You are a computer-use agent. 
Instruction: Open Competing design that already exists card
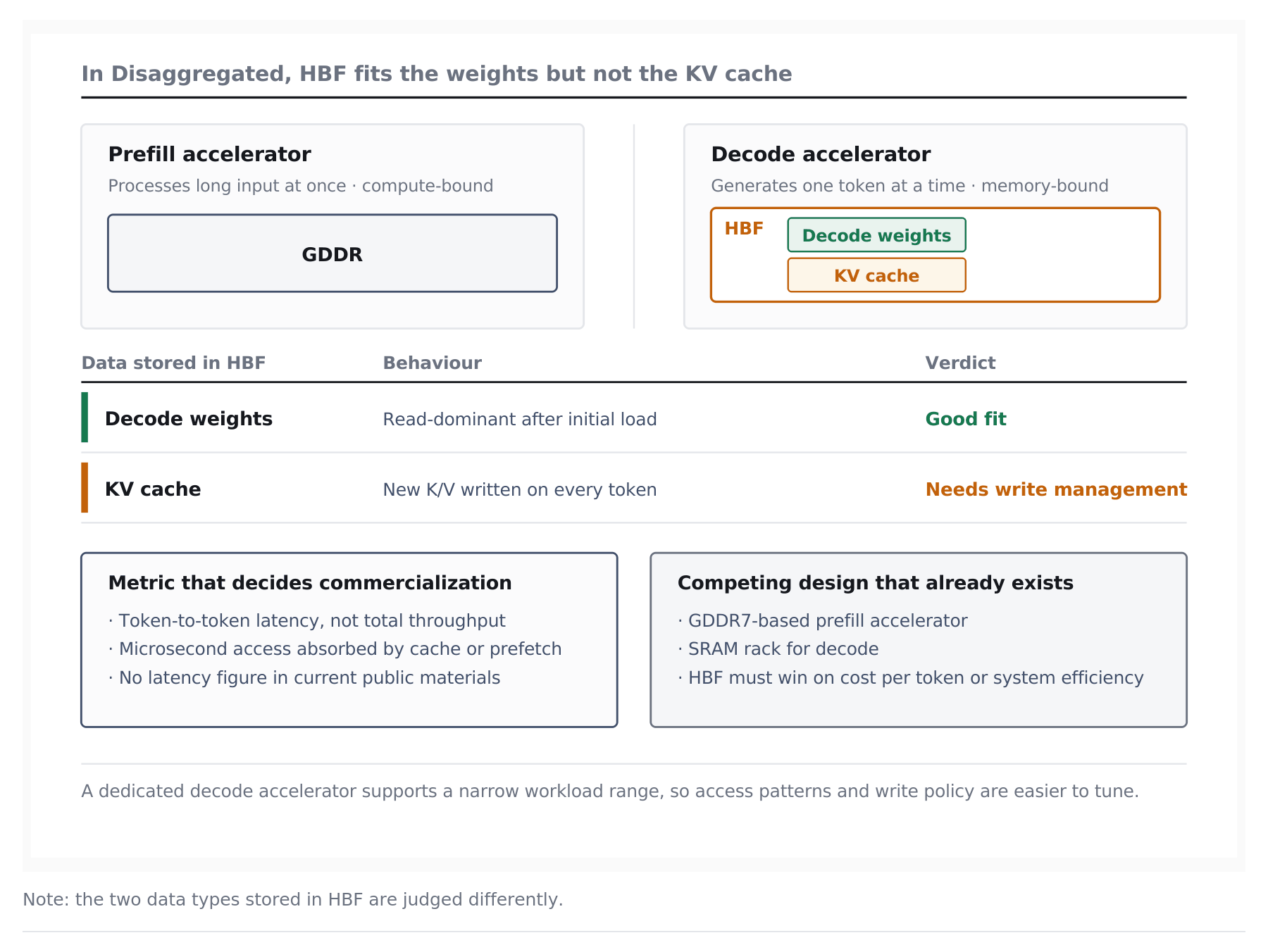coord(919,640)
